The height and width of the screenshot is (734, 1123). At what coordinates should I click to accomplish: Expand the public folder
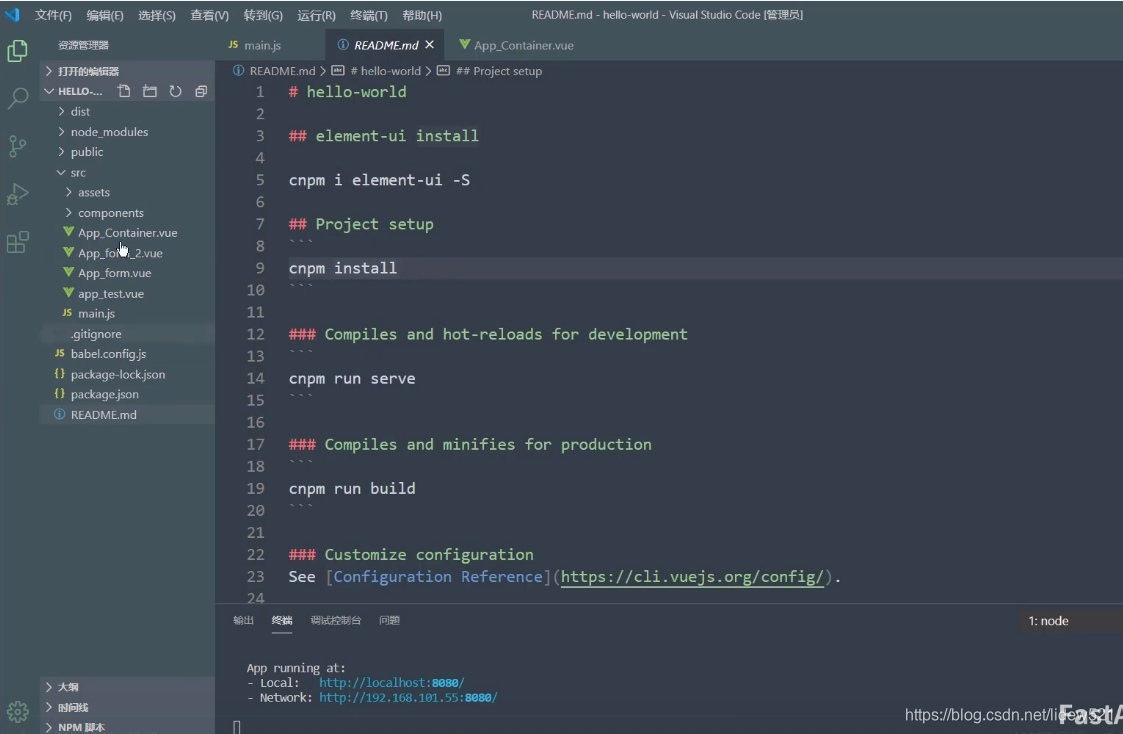(x=127, y=152)
